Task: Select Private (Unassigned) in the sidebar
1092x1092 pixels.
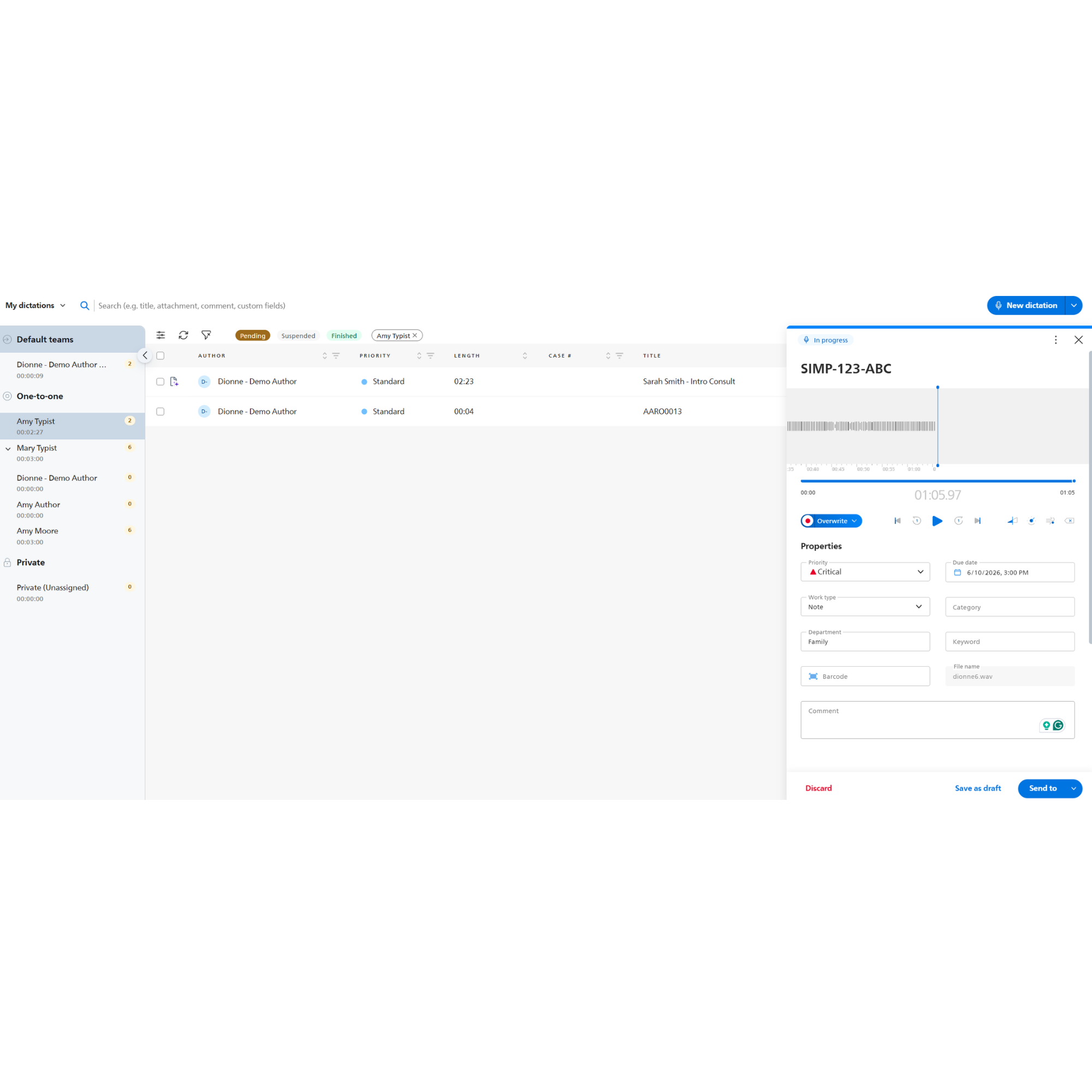Action: [x=73, y=592]
